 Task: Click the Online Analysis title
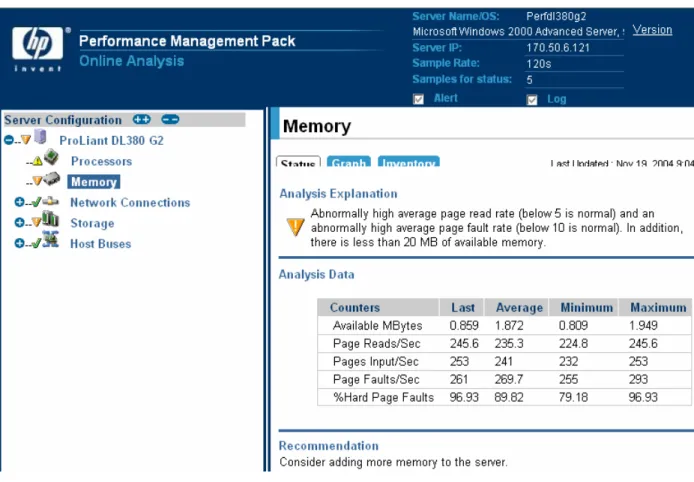(131, 61)
